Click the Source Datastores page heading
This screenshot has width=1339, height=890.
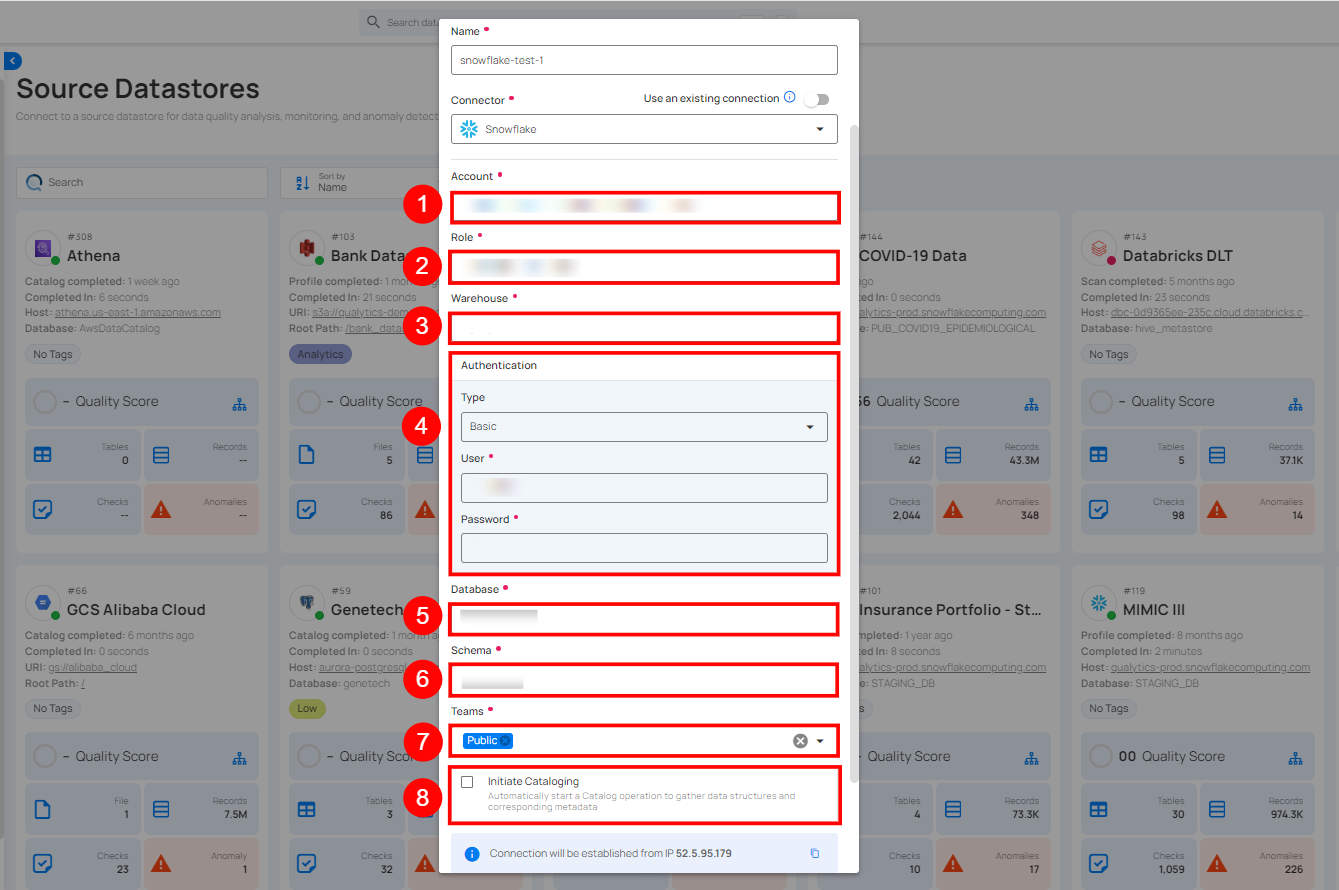click(x=138, y=89)
